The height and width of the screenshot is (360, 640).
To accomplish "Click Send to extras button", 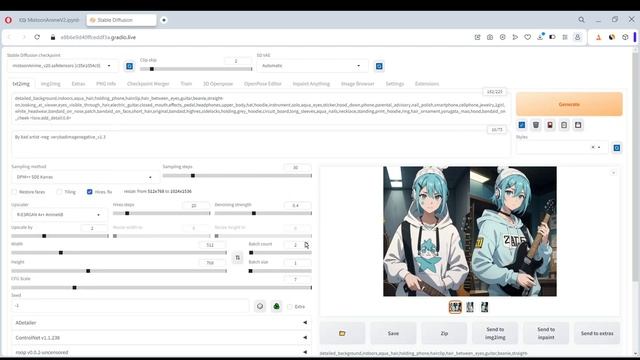I will [x=597, y=333].
